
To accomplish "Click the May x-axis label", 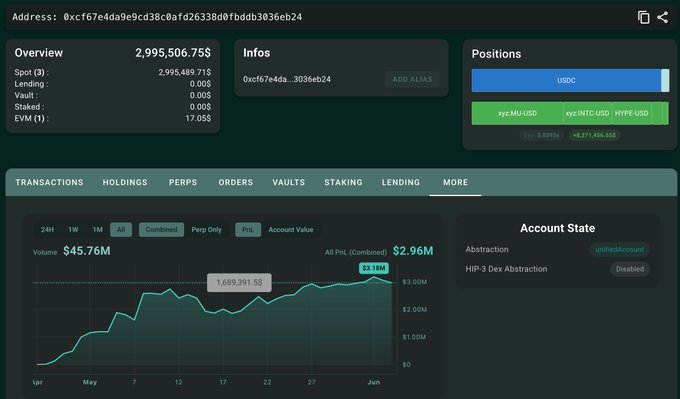I will [90, 382].
